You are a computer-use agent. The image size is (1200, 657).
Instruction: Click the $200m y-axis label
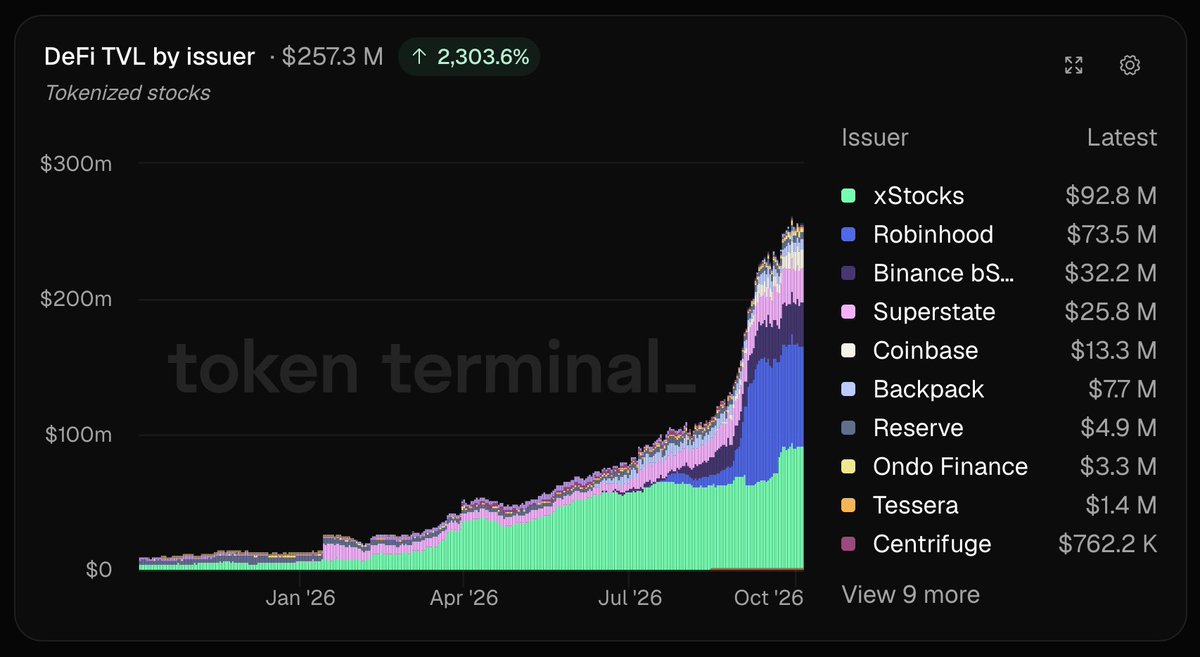pos(76,299)
